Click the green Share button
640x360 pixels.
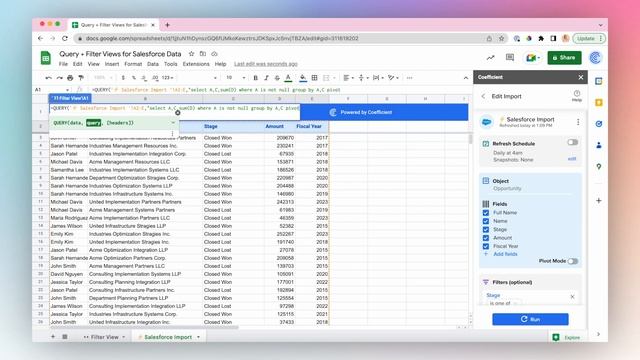[x=564, y=58]
